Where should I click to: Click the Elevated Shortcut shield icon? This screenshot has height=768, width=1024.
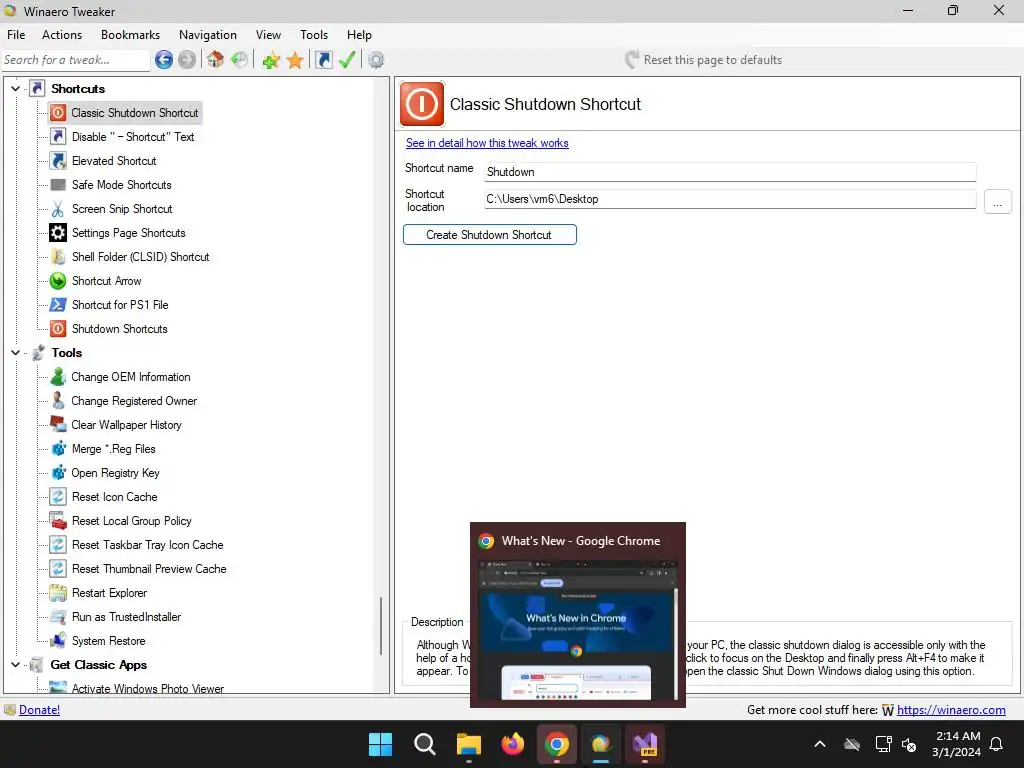click(58, 161)
